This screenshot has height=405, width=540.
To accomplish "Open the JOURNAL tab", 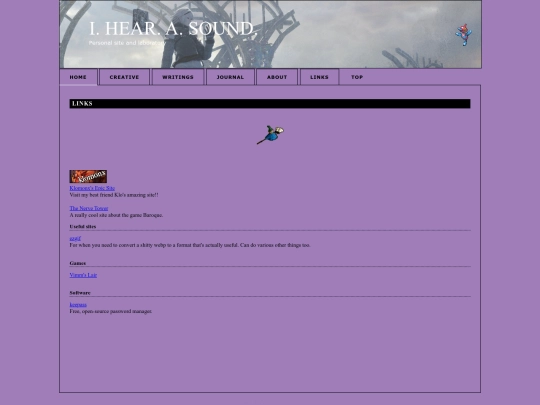I will pyautogui.click(x=230, y=77).
